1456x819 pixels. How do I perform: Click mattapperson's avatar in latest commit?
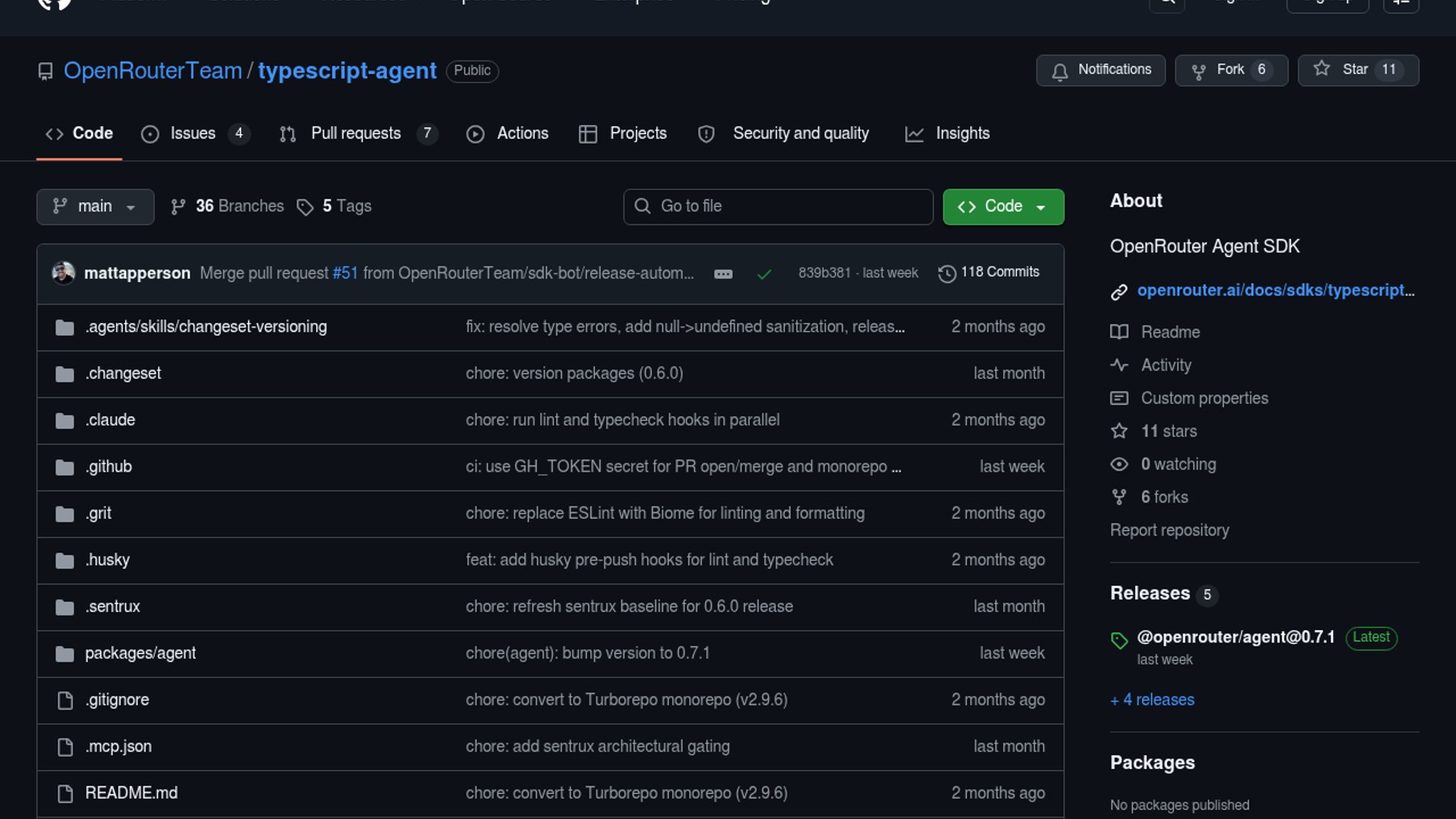tap(64, 272)
